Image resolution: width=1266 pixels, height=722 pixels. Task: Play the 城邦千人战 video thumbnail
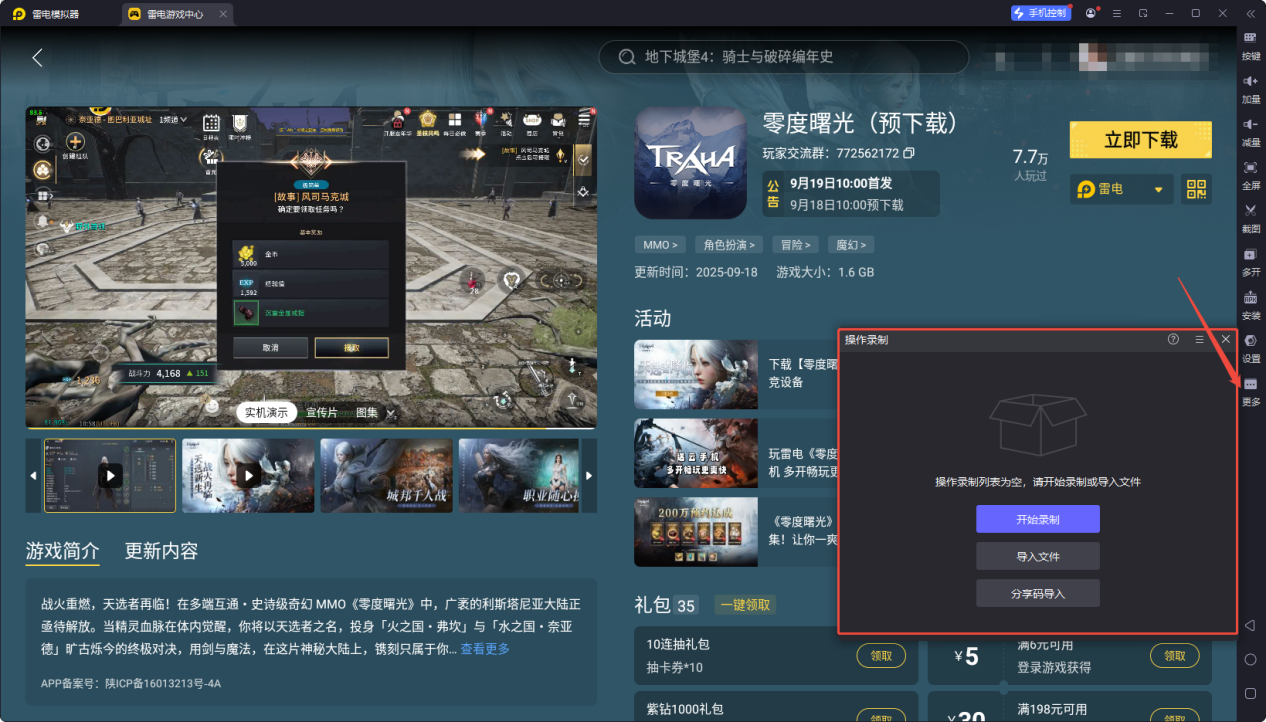click(x=387, y=476)
